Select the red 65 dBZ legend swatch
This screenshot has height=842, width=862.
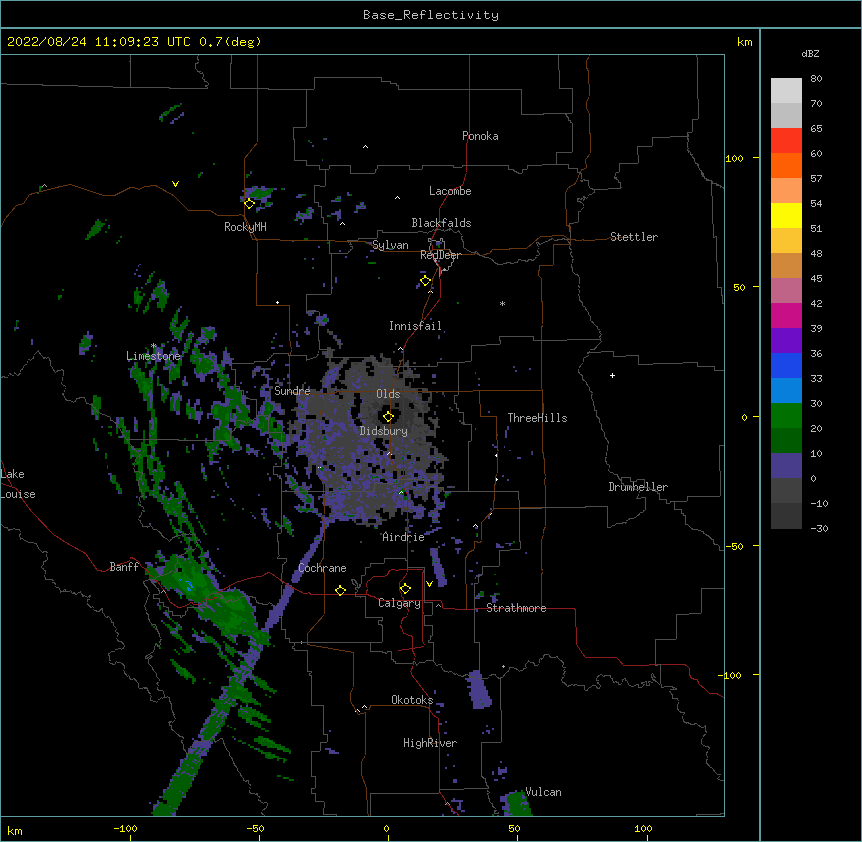786,141
